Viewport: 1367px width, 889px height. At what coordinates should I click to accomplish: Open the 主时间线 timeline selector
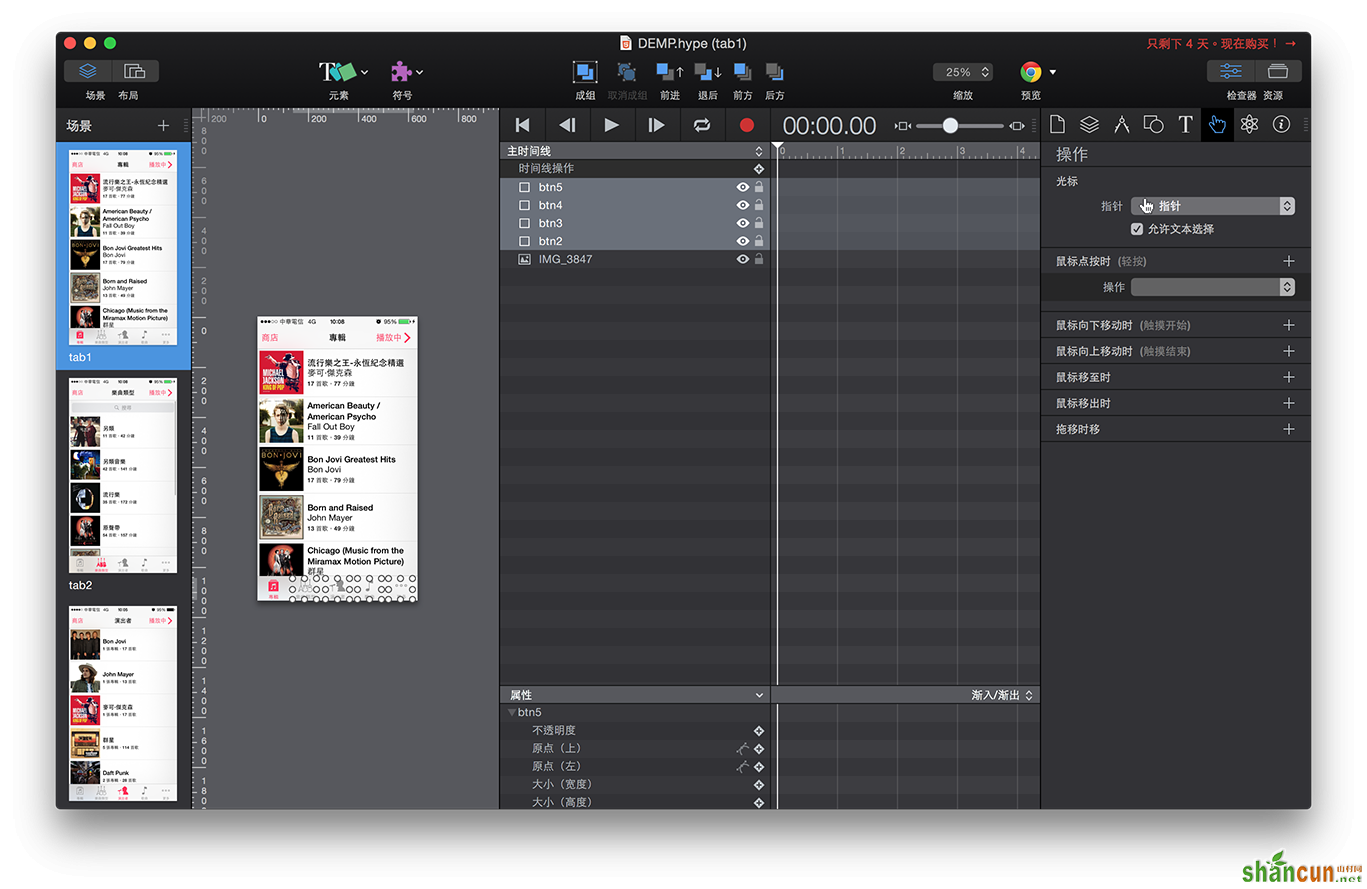click(x=635, y=151)
